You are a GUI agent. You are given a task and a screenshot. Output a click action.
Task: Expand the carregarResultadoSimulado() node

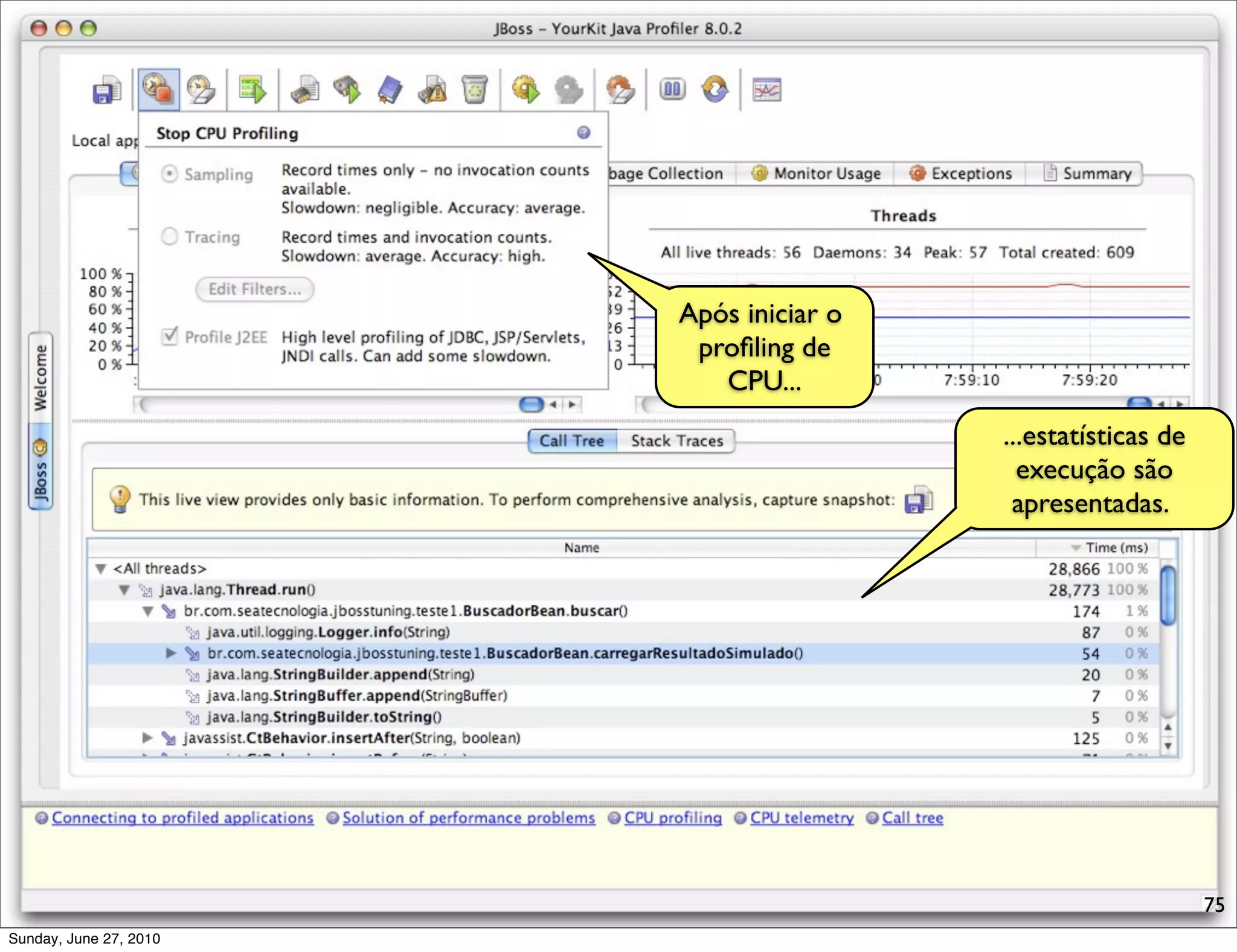coord(171,653)
